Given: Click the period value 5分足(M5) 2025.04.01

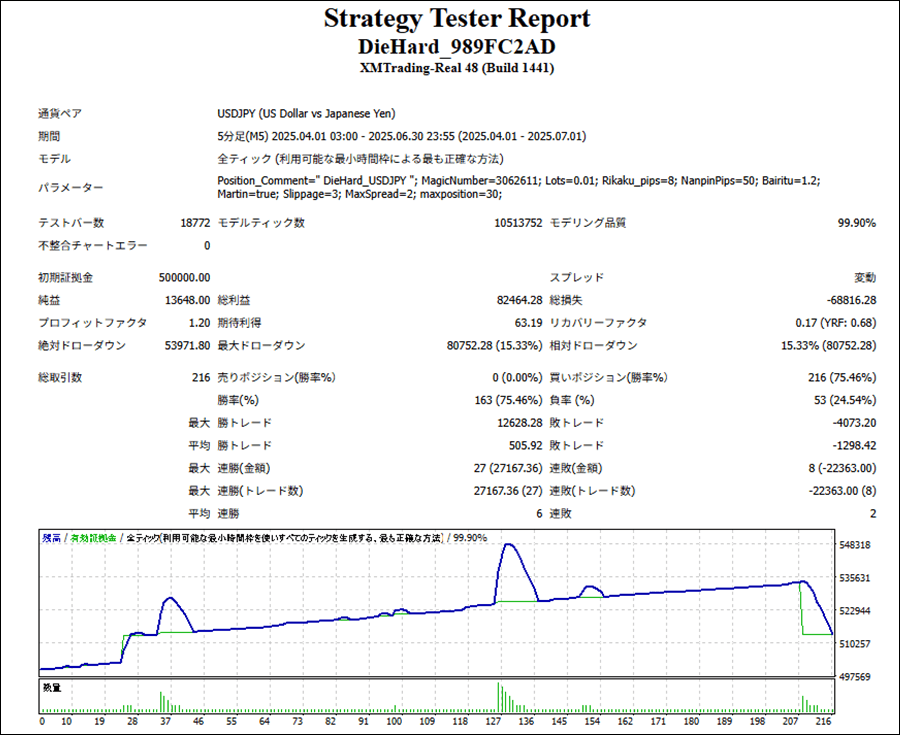Looking at the screenshot, I should pos(401,137).
